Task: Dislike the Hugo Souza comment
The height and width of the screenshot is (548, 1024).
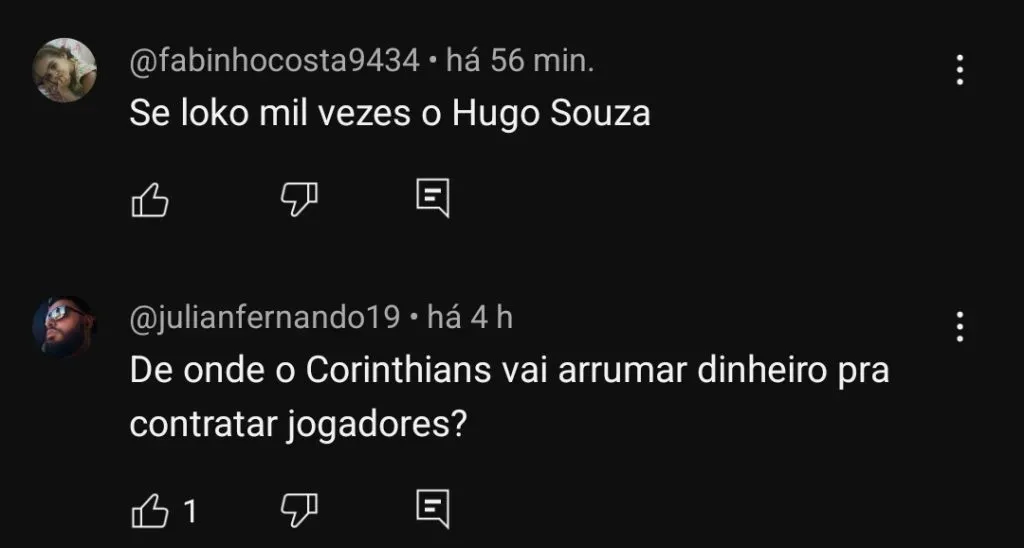Action: point(298,201)
